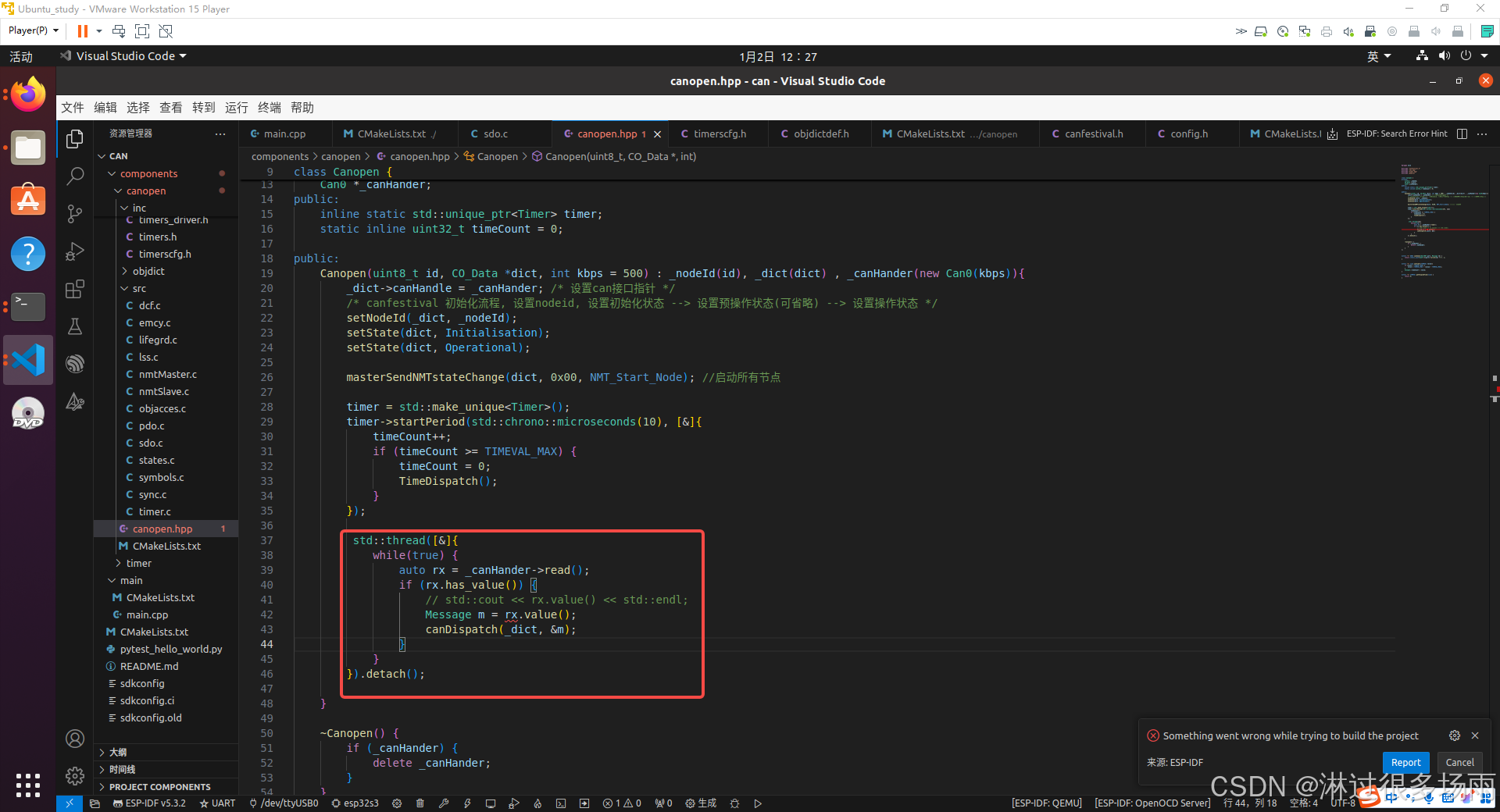Open the Manage gear in activity bar

point(75,776)
